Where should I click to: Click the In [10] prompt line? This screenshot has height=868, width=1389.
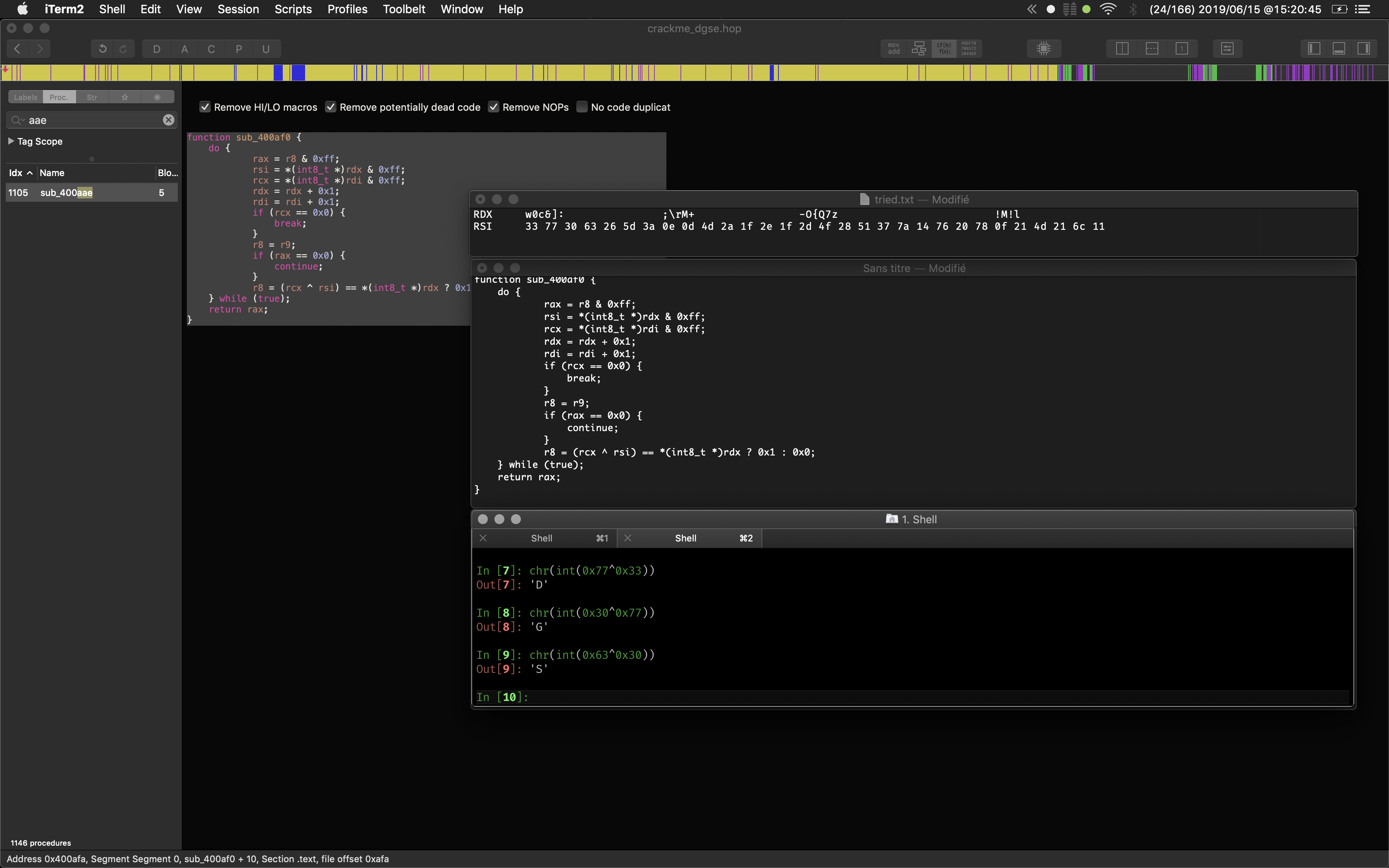tap(913, 697)
